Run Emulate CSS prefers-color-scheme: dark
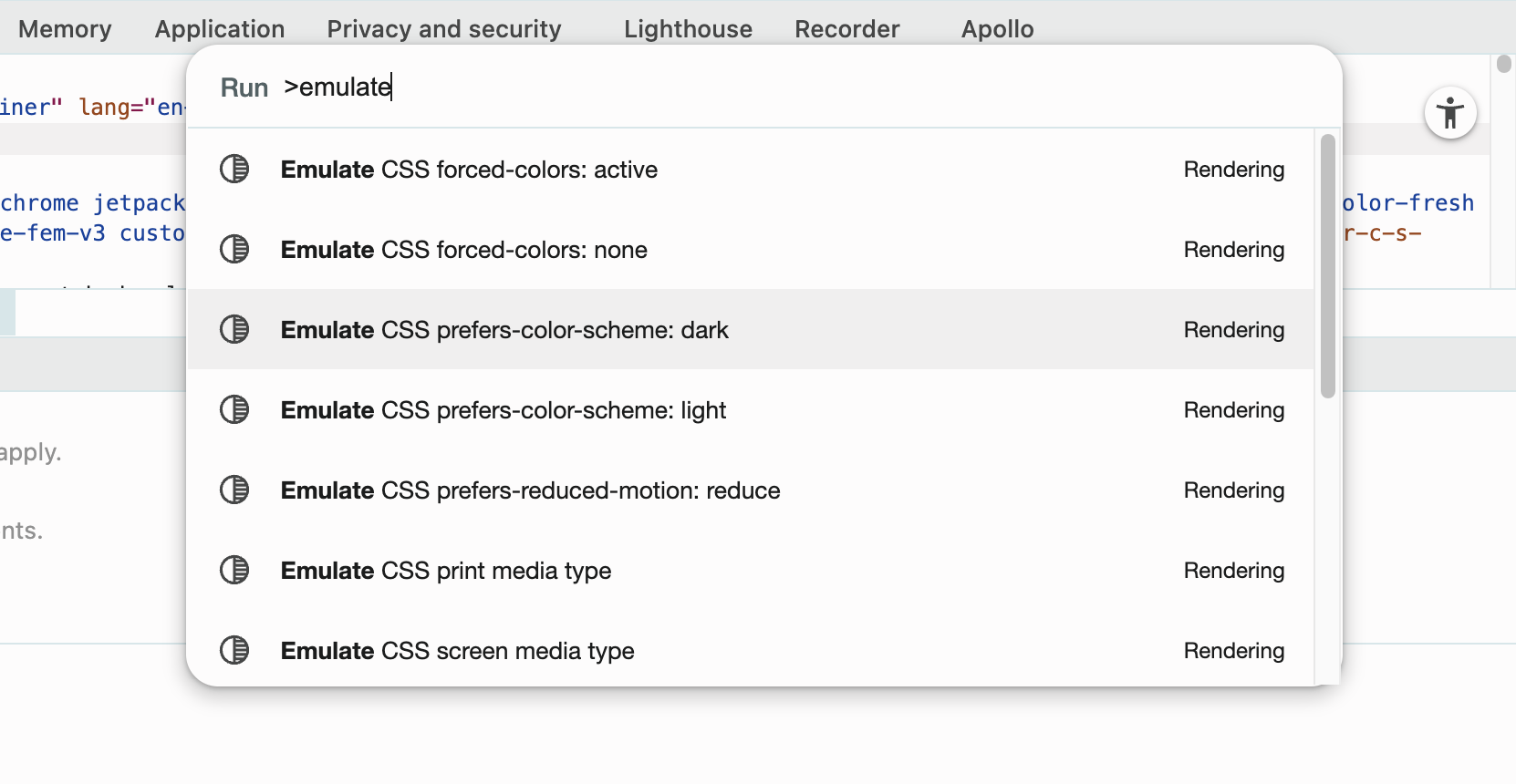1516x784 pixels. pyautogui.click(x=504, y=330)
